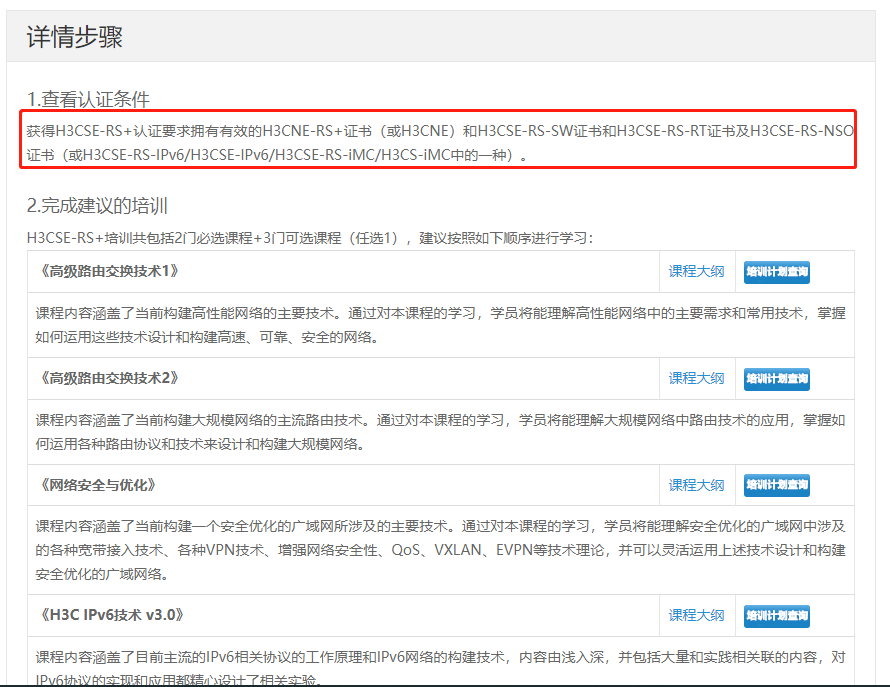Click the 详情步骤 heading
890x687 pixels.
tap(74, 37)
